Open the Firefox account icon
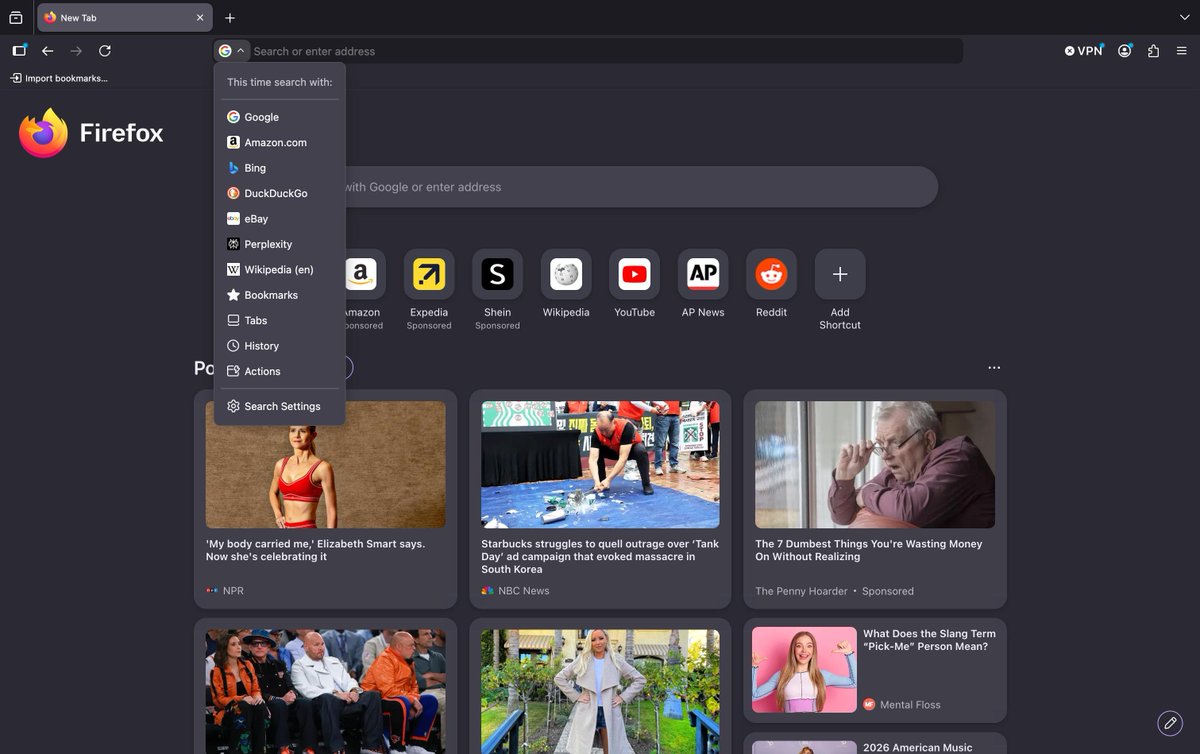 pos(1125,51)
